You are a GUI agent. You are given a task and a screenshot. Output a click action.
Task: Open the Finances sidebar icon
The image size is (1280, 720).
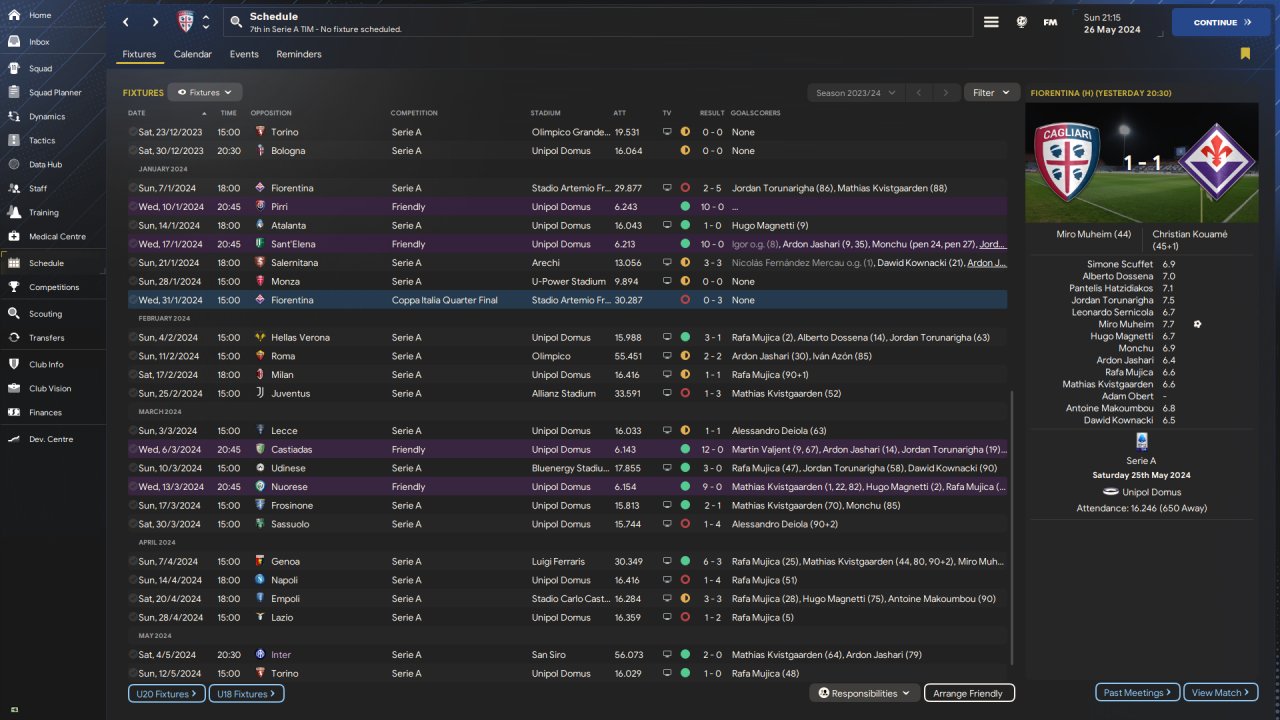click(15, 412)
